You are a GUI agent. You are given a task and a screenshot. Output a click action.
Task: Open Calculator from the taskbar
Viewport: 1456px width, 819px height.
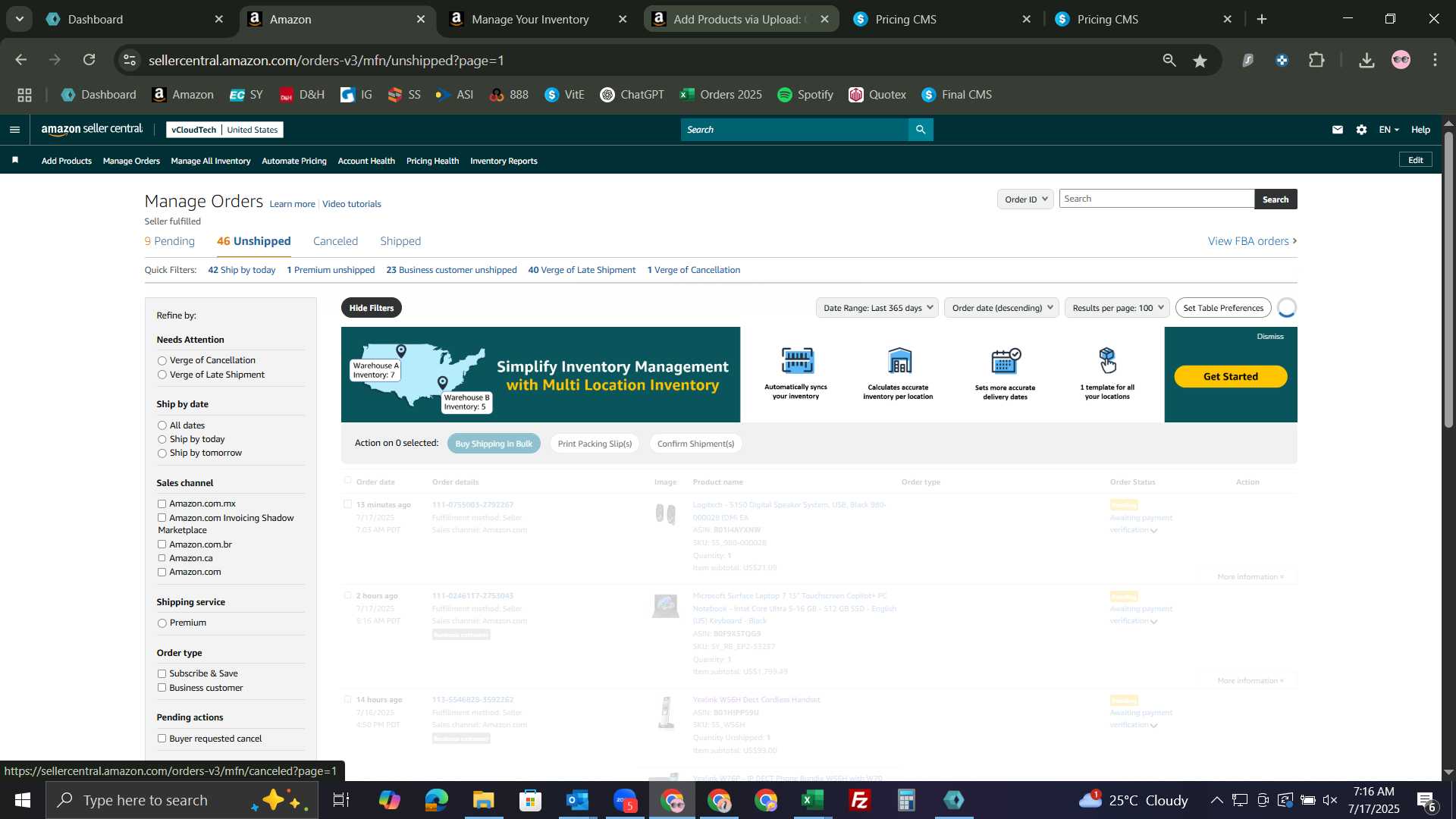(x=907, y=800)
